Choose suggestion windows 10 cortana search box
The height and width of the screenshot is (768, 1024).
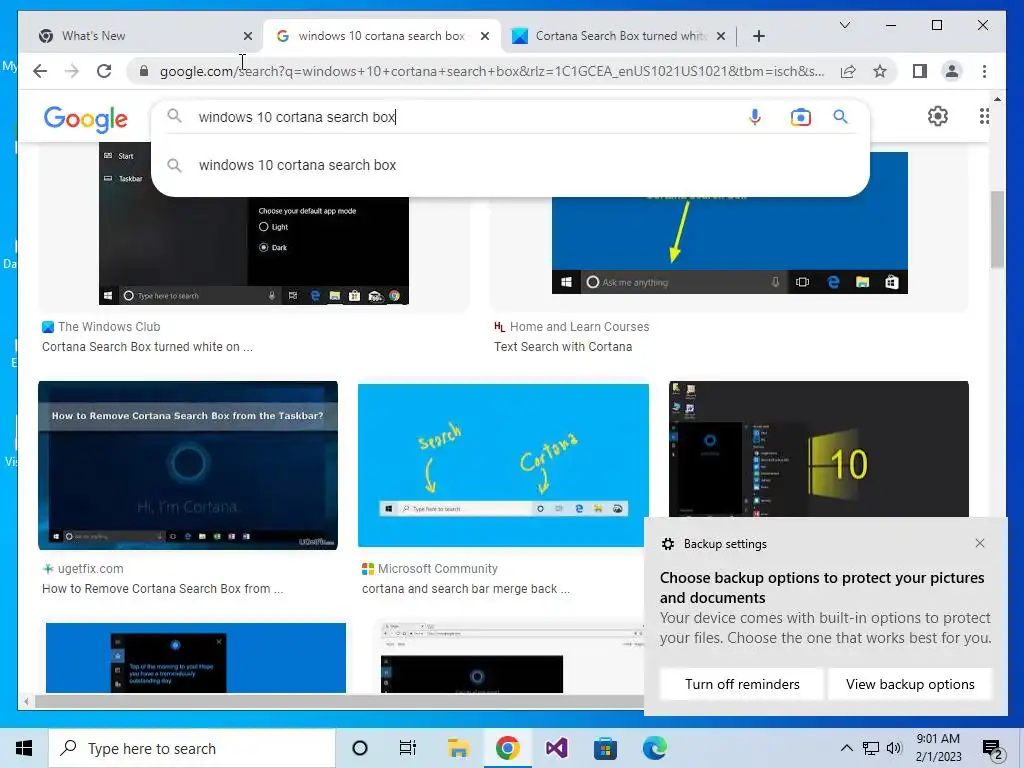pos(509,165)
